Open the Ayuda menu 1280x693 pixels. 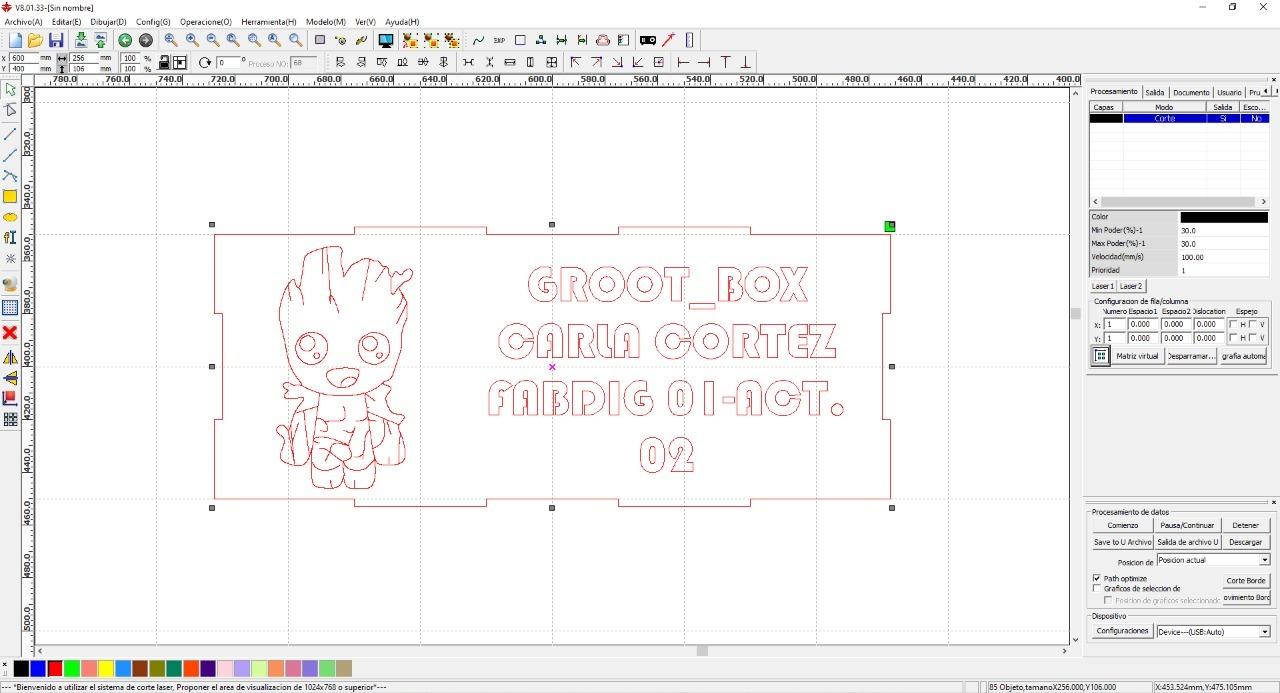(402, 21)
